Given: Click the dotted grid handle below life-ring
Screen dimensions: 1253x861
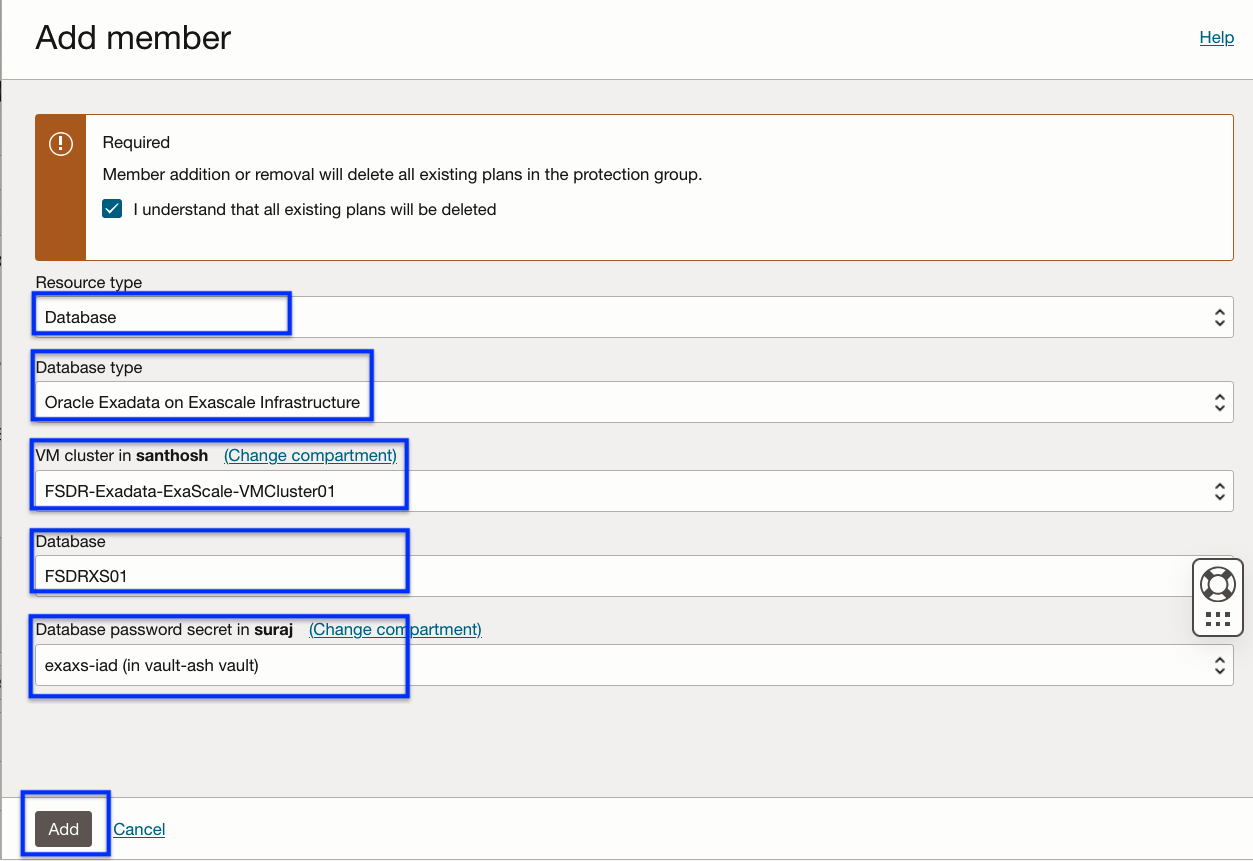Looking at the screenshot, I should click(x=1217, y=618).
